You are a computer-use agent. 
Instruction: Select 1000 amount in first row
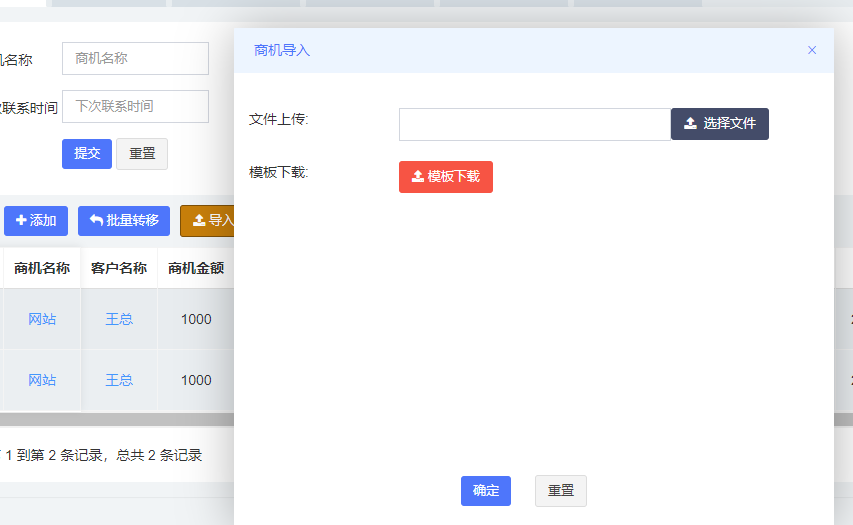(x=196, y=319)
